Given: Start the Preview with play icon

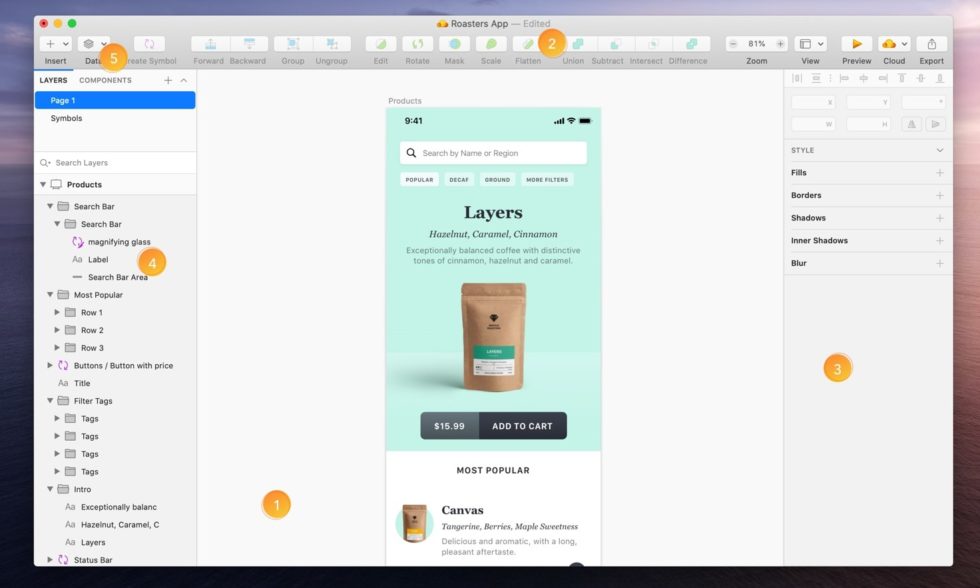Looking at the screenshot, I should (x=857, y=44).
